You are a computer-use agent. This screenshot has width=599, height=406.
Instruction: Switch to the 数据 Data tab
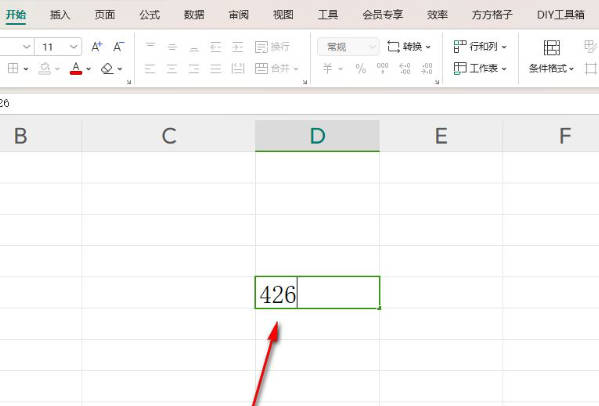194,15
